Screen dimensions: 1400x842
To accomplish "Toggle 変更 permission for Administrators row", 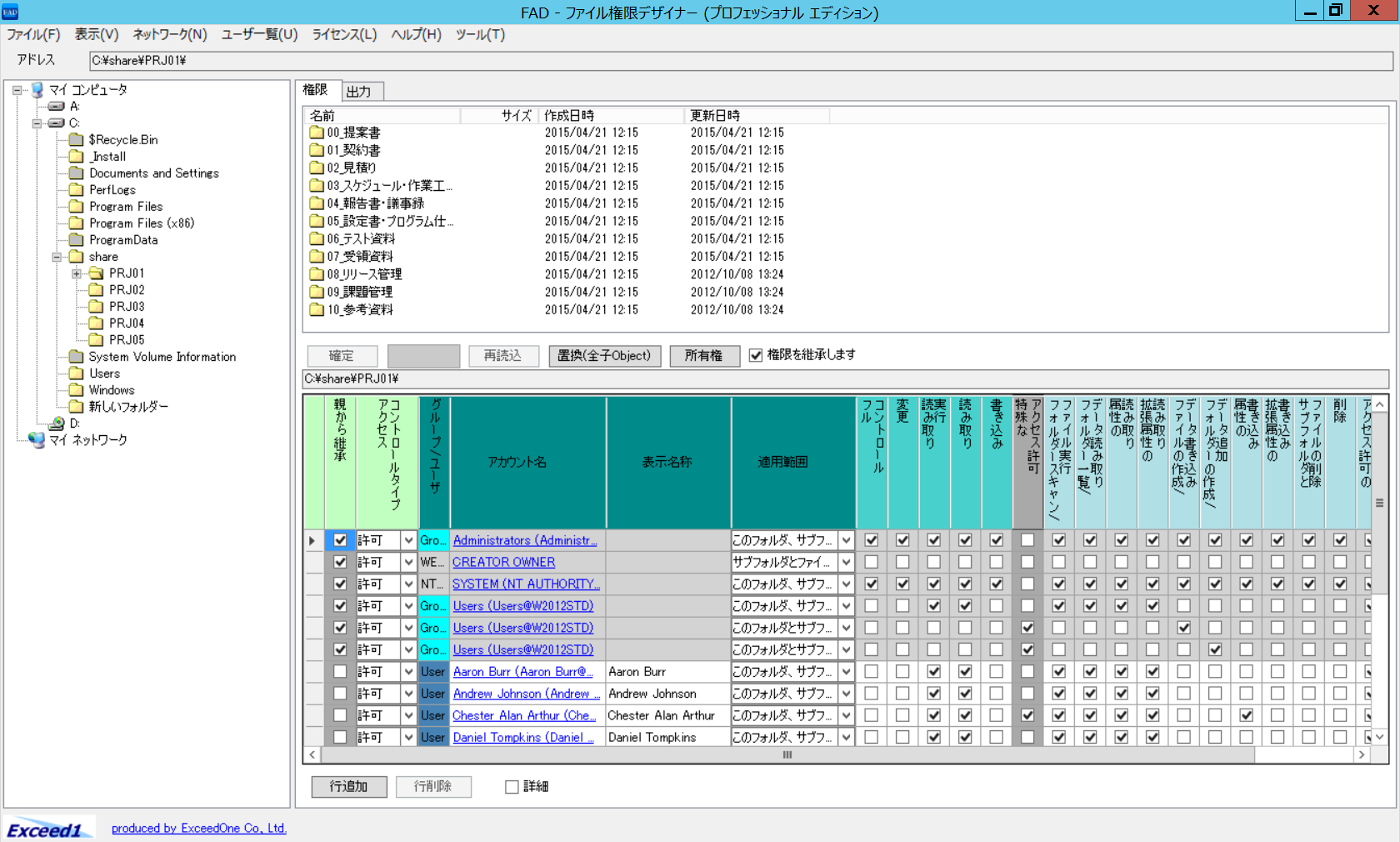I will [x=902, y=540].
